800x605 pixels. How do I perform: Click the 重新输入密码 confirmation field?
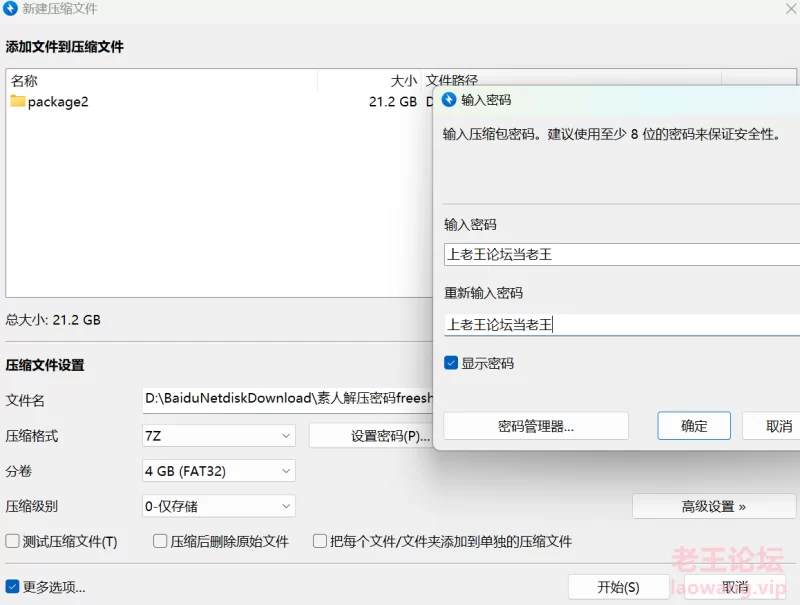[x=622, y=324]
